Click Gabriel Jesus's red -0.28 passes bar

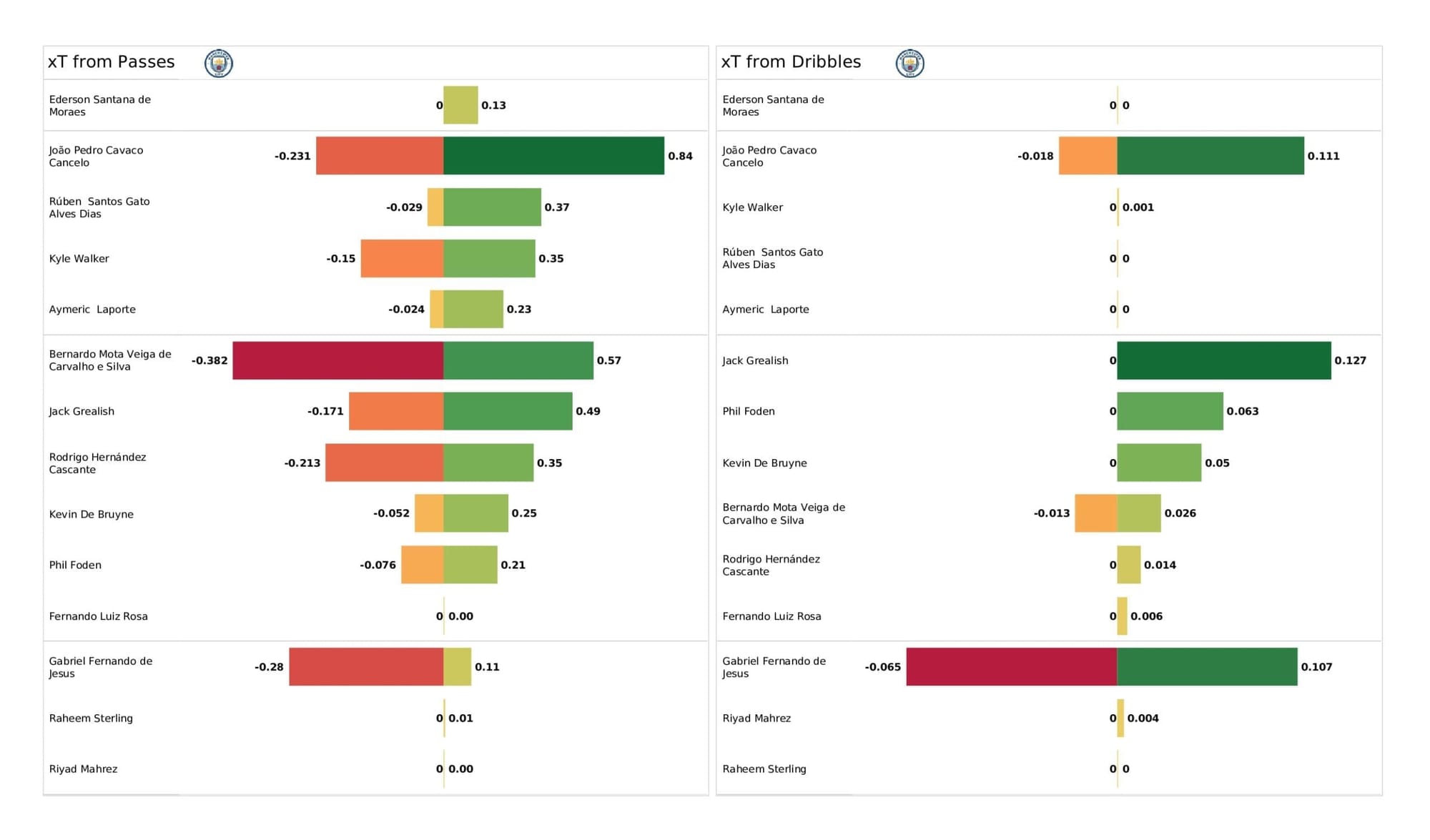[366, 667]
